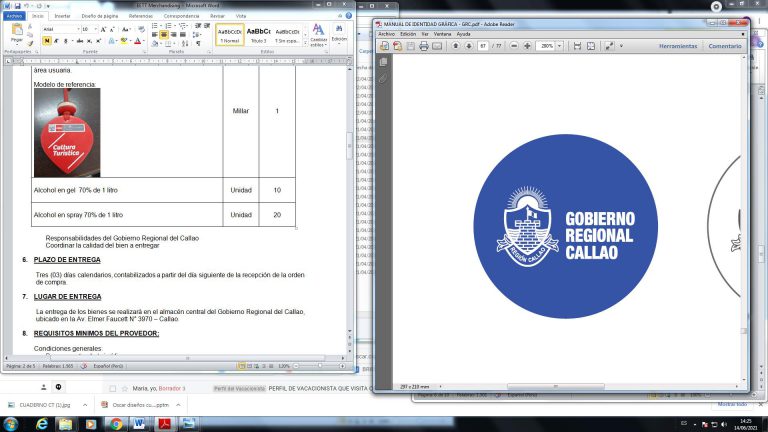Print the PDF in Adobe Reader
The width and height of the screenshot is (768, 432).
tap(424, 46)
